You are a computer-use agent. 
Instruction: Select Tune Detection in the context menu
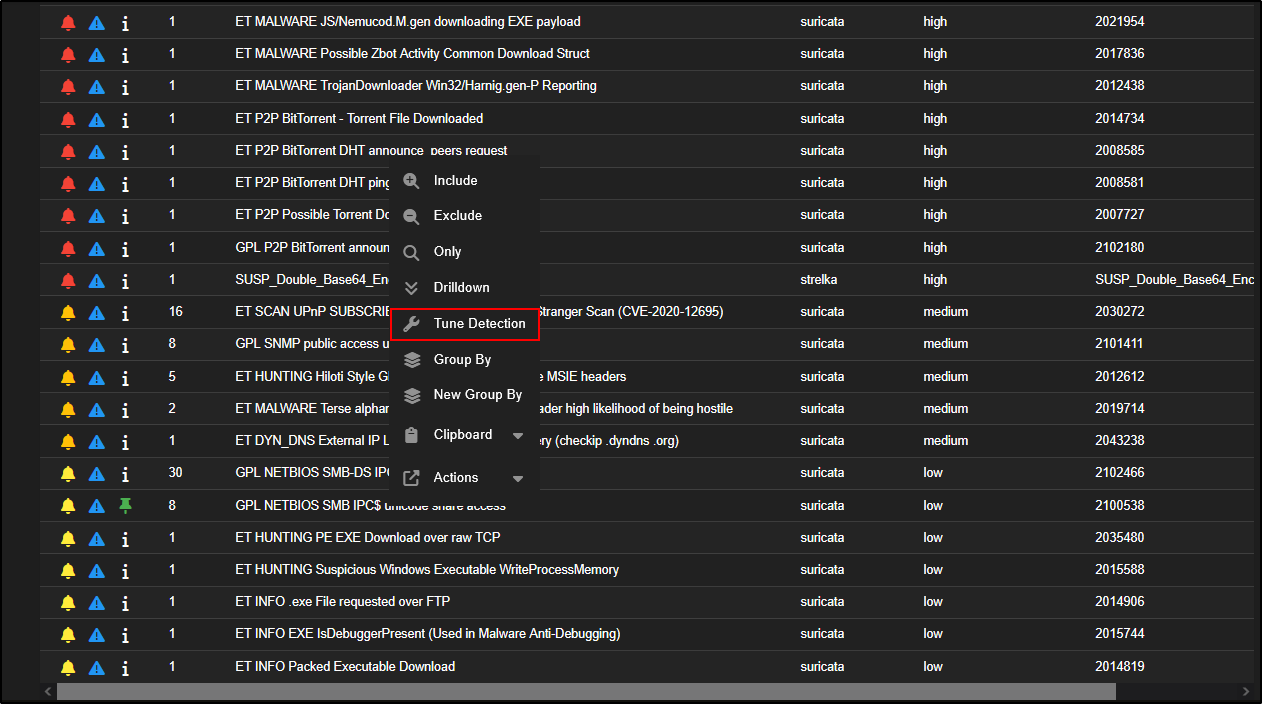point(479,324)
